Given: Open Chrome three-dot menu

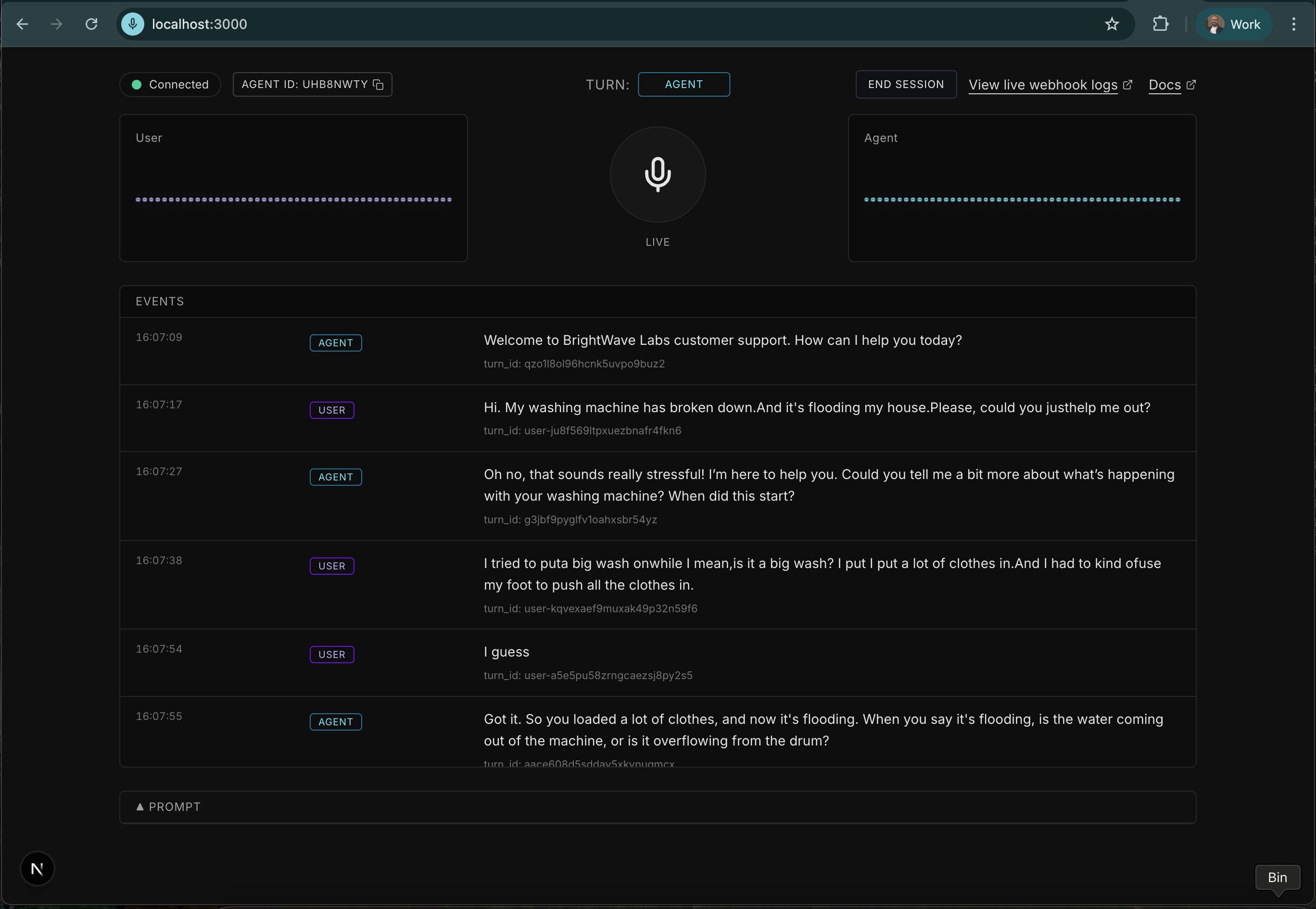Looking at the screenshot, I should [x=1293, y=24].
